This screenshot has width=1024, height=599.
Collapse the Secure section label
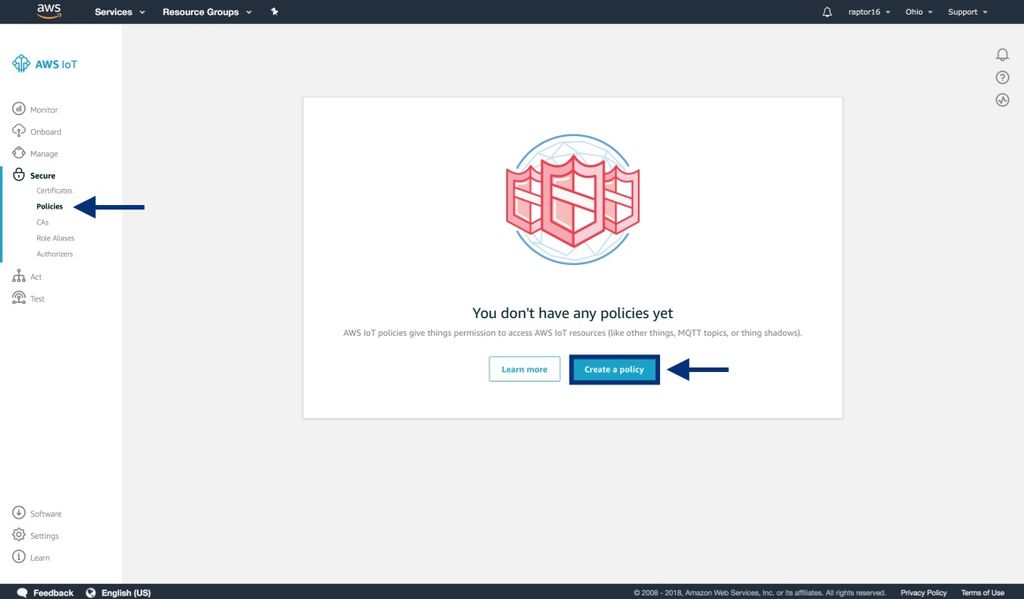coord(42,176)
